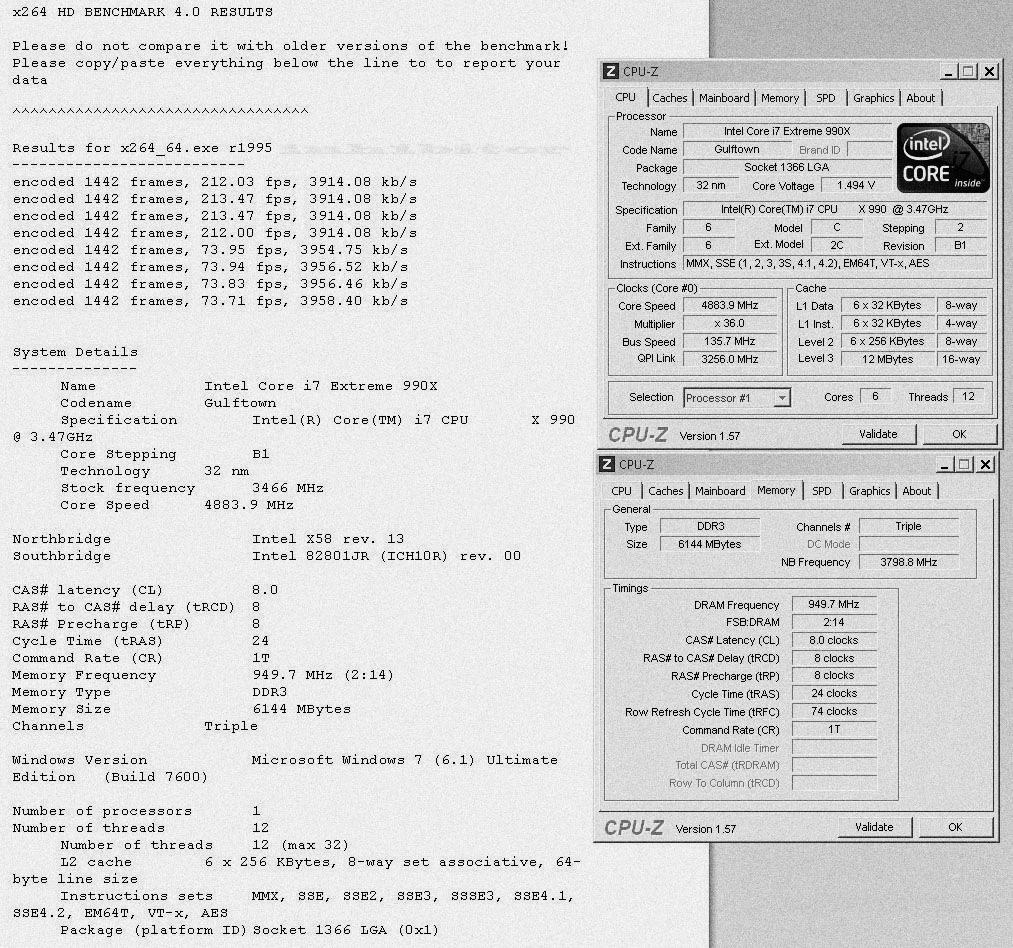Click the result line with 212.03 fps

click(x=214, y=182)
